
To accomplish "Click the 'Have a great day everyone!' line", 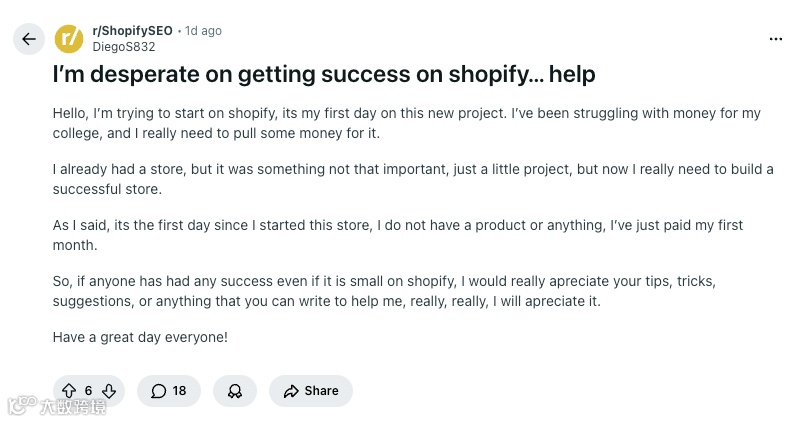I will coord(140,337).
